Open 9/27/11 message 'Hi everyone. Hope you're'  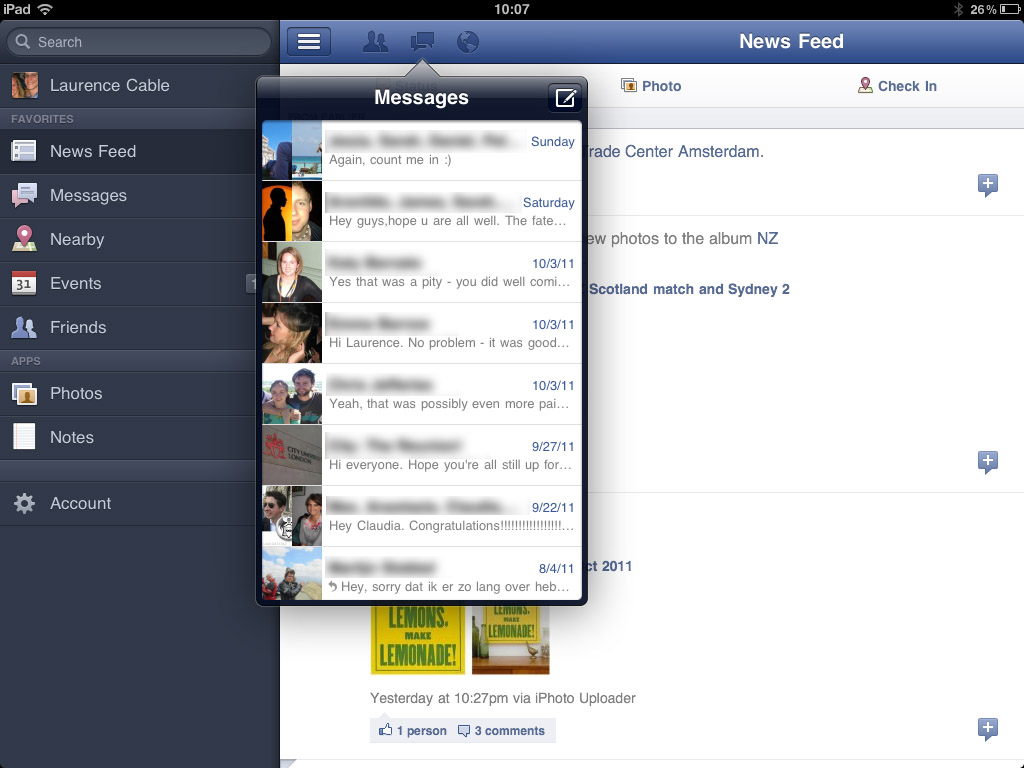click(x=422, y=455)
